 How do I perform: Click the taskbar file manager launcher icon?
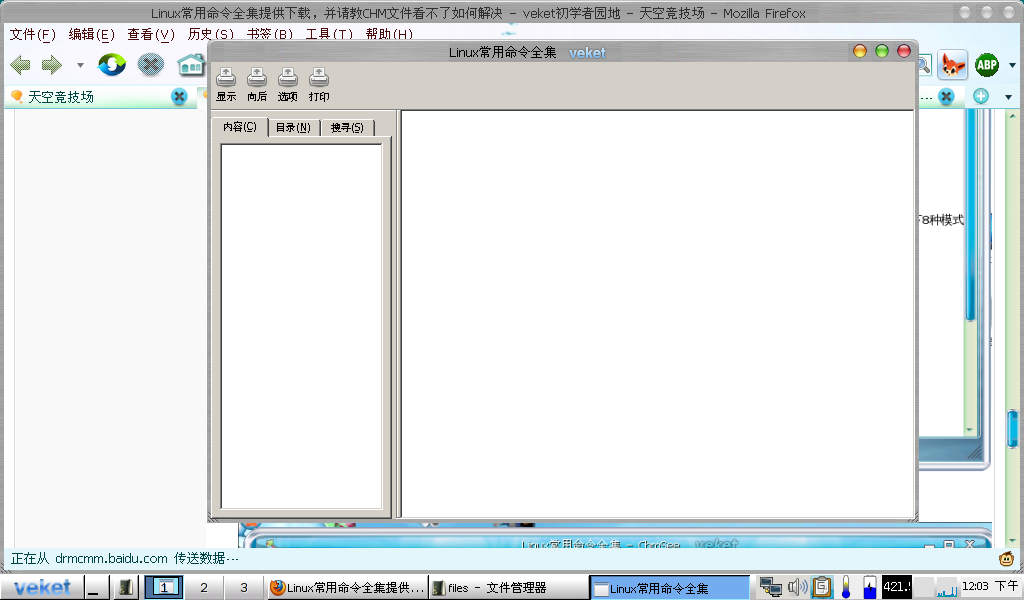point(125,588)
